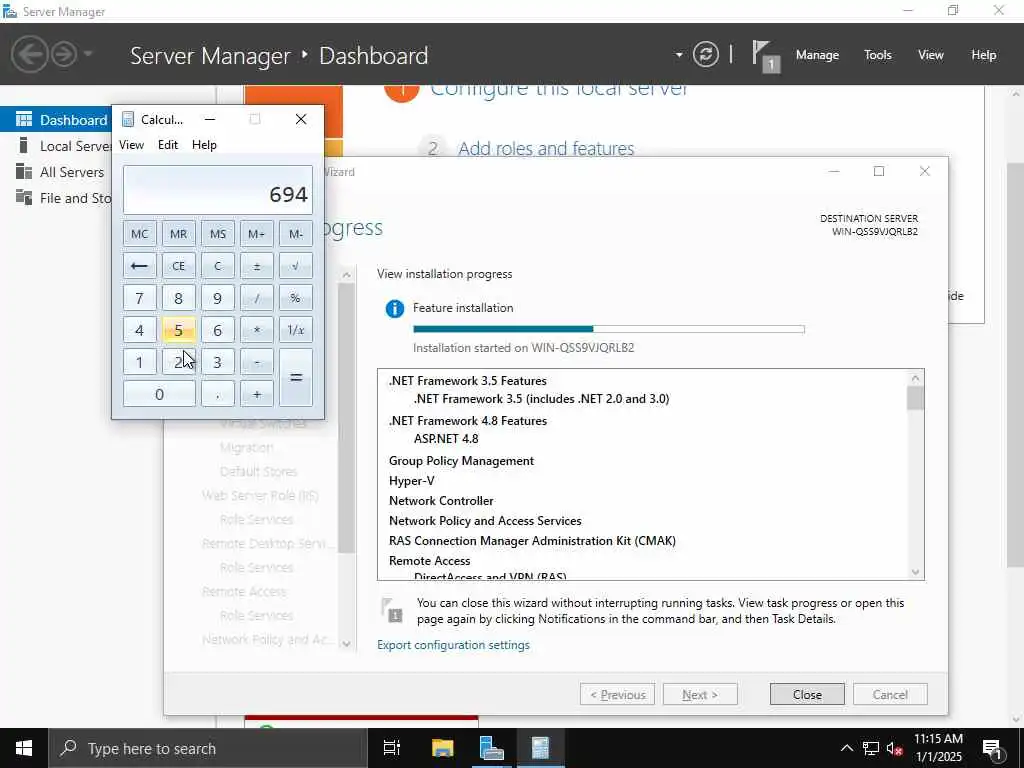Click the calculator 8 key

point(178,298)
